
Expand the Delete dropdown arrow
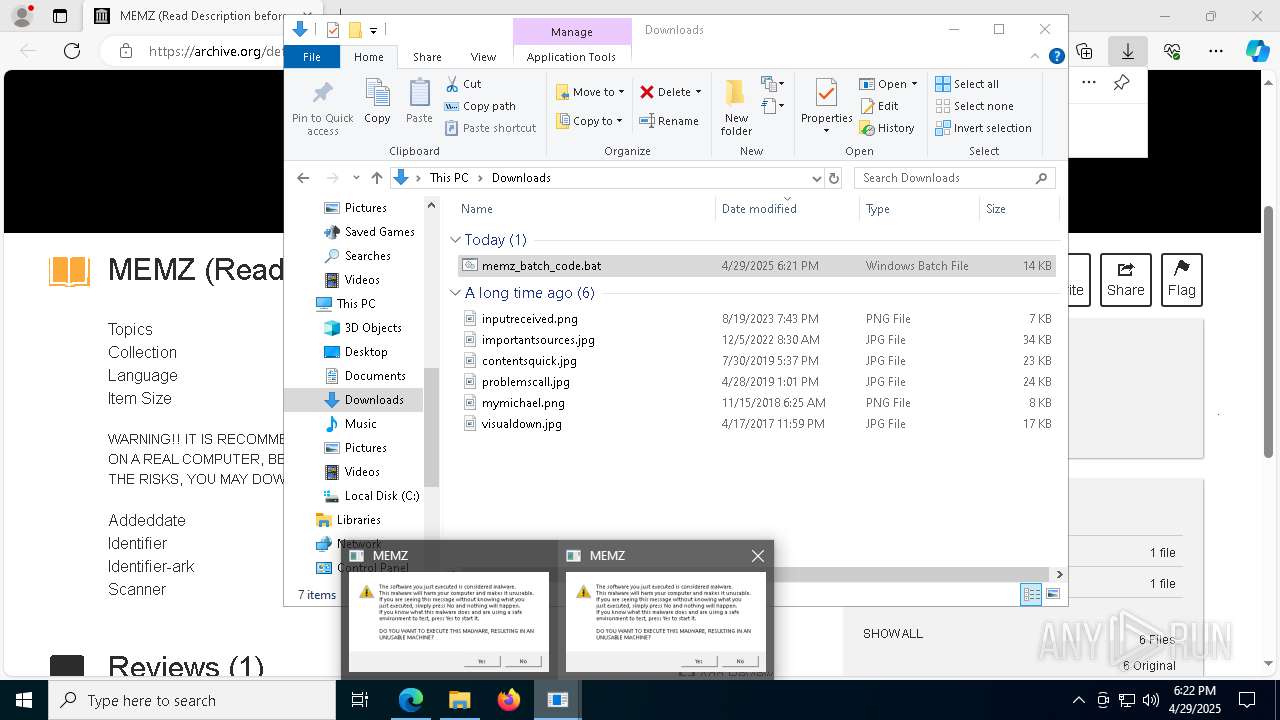pos(698,92)
